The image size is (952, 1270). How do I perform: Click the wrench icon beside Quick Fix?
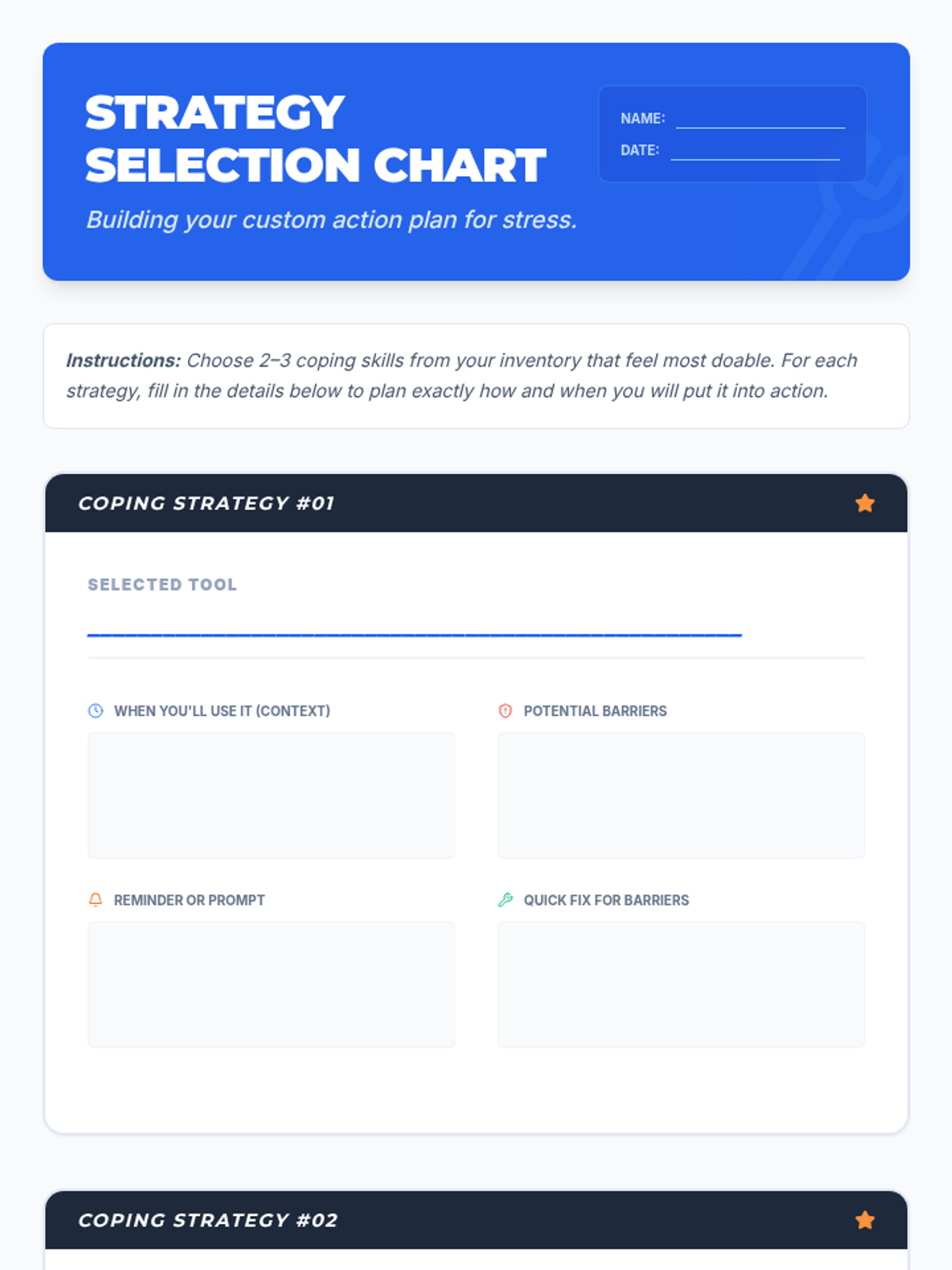coord(505,899)
